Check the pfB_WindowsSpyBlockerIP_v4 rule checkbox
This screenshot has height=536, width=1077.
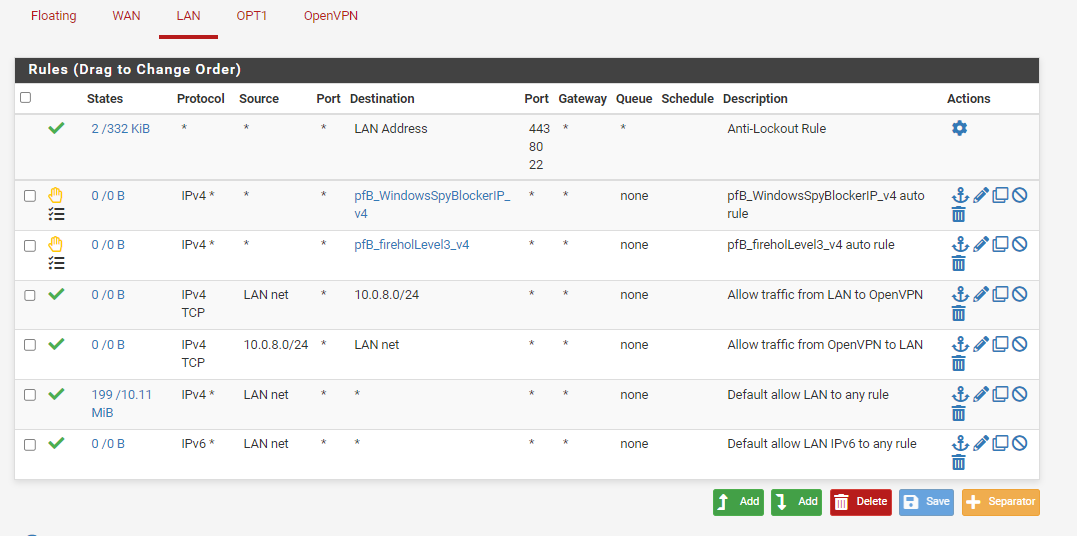(x=30, y=196)
